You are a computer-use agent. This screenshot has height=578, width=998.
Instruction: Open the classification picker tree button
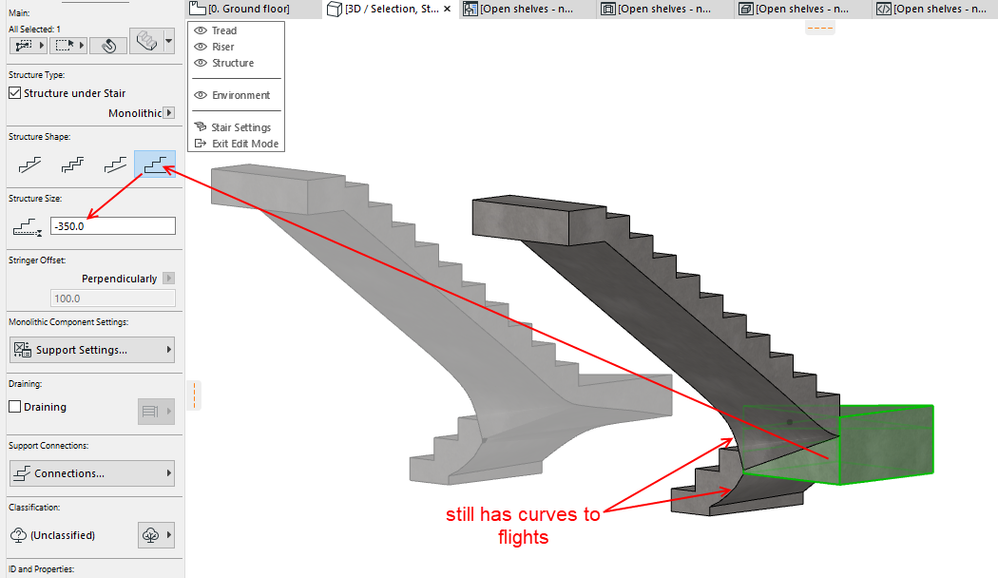pyautogui.click(x=155, y=535)
